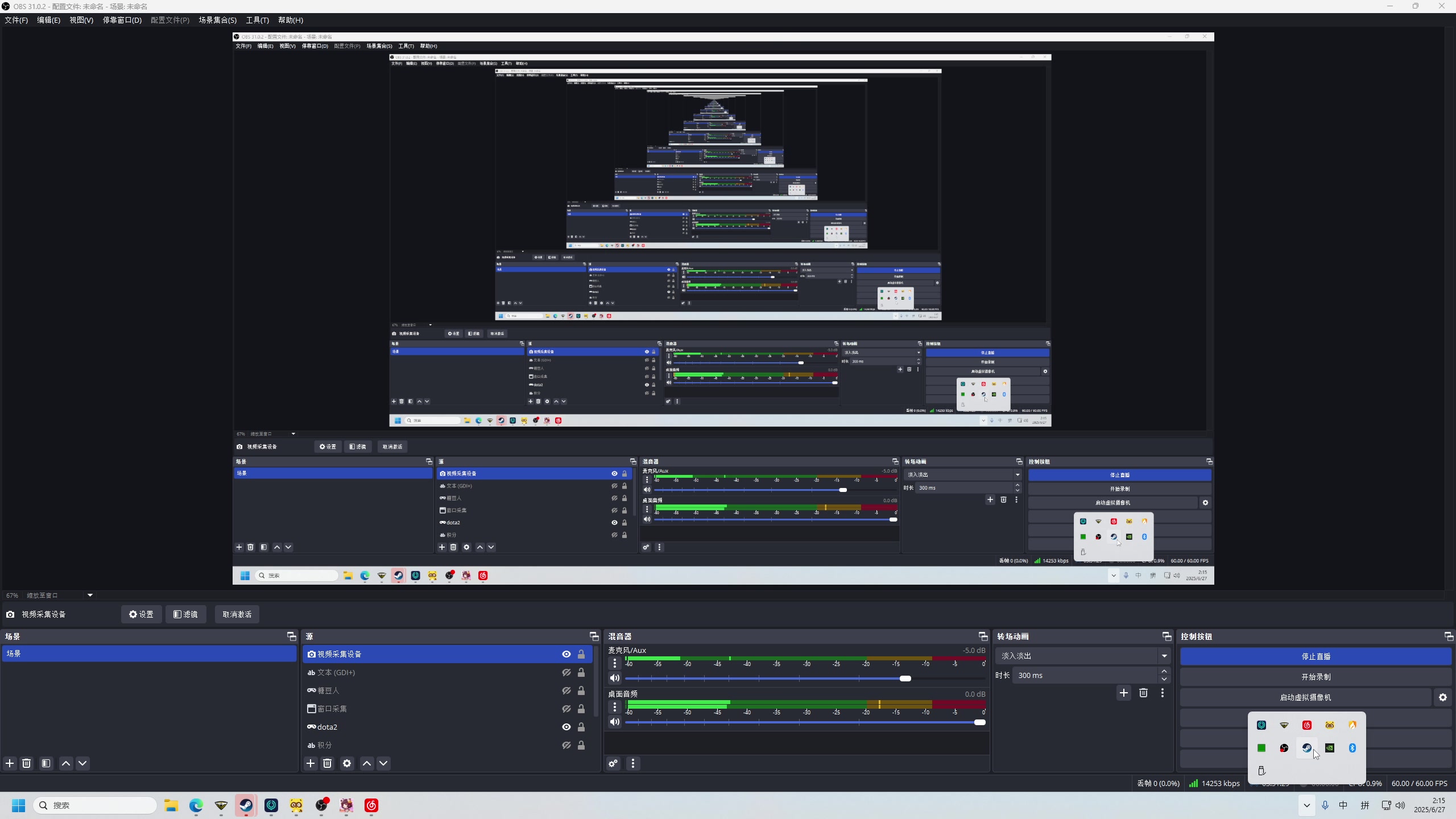Image resolution: width=1456 pixels, height=819 pixels.
Task: Open the 帮助(H) menu
Action: 291,20
